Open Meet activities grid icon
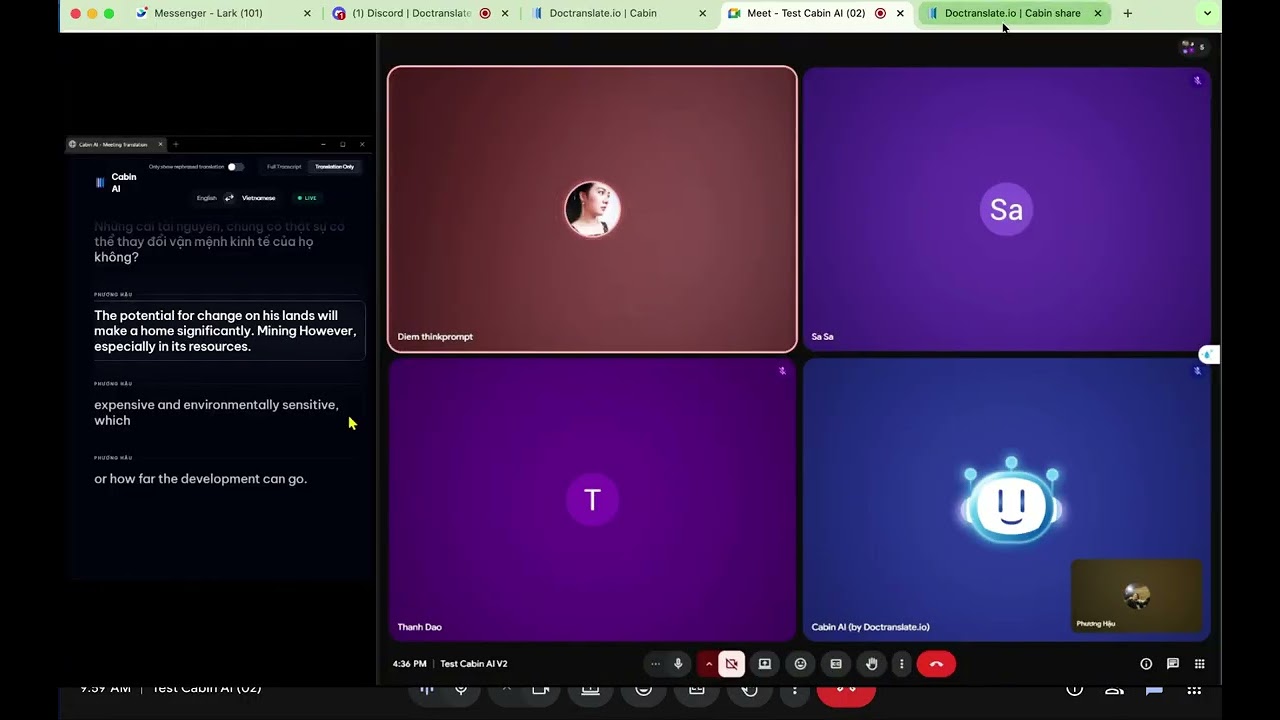The width and height of the screenshot is (1280, 720). point(1200,664)
